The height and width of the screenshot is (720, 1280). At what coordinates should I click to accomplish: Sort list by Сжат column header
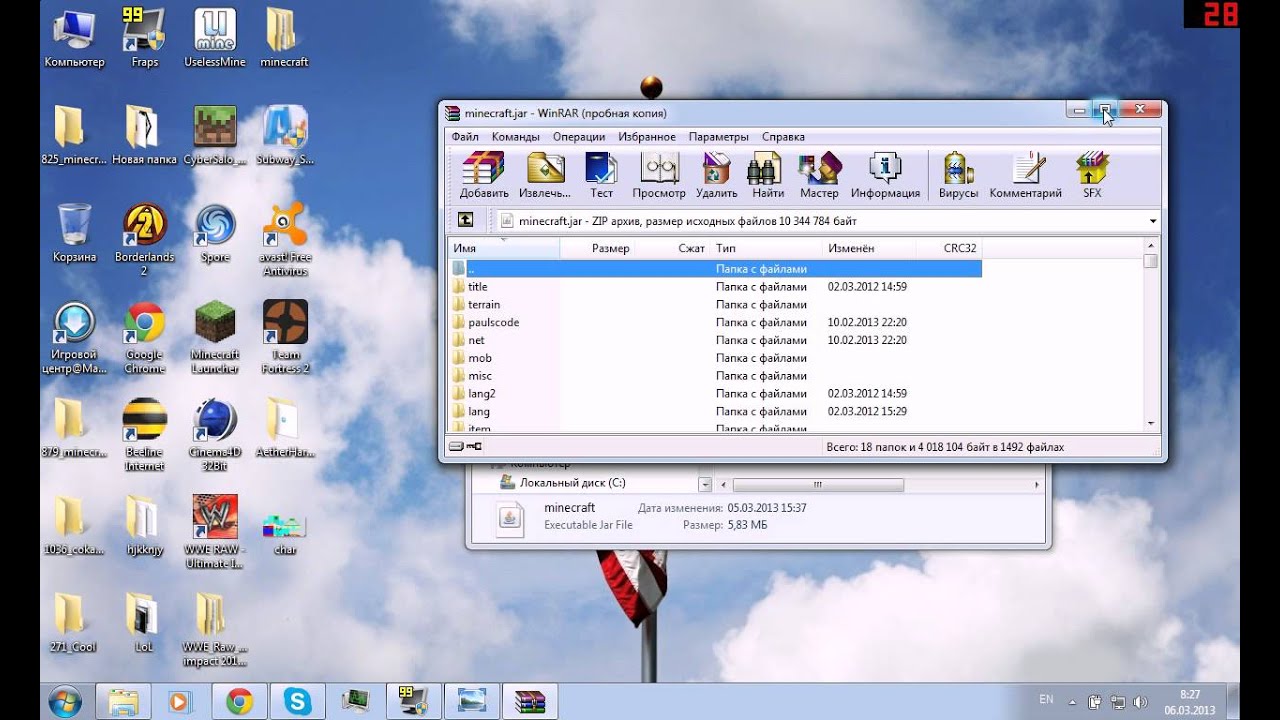[x=672, y=248]
